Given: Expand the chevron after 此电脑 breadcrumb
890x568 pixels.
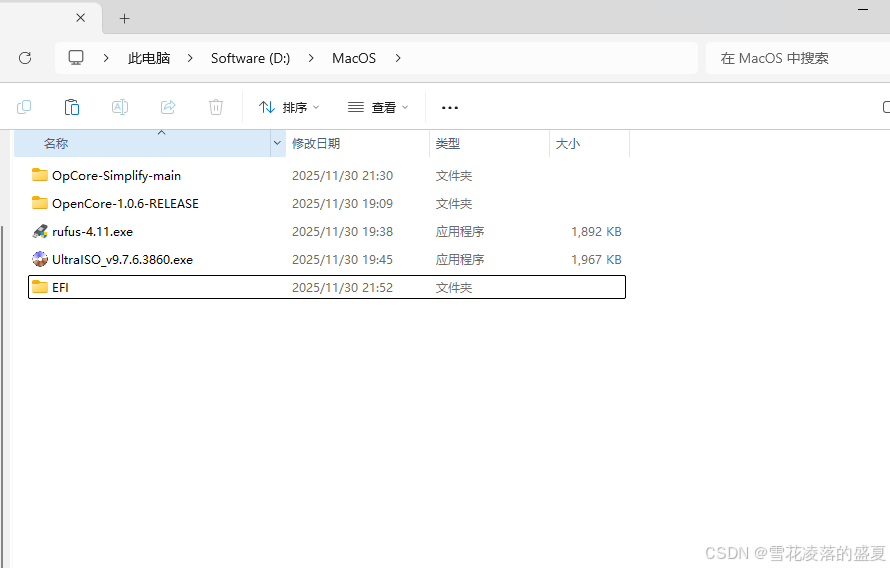Looking at the screenshot, I should [x=190, y=58].
